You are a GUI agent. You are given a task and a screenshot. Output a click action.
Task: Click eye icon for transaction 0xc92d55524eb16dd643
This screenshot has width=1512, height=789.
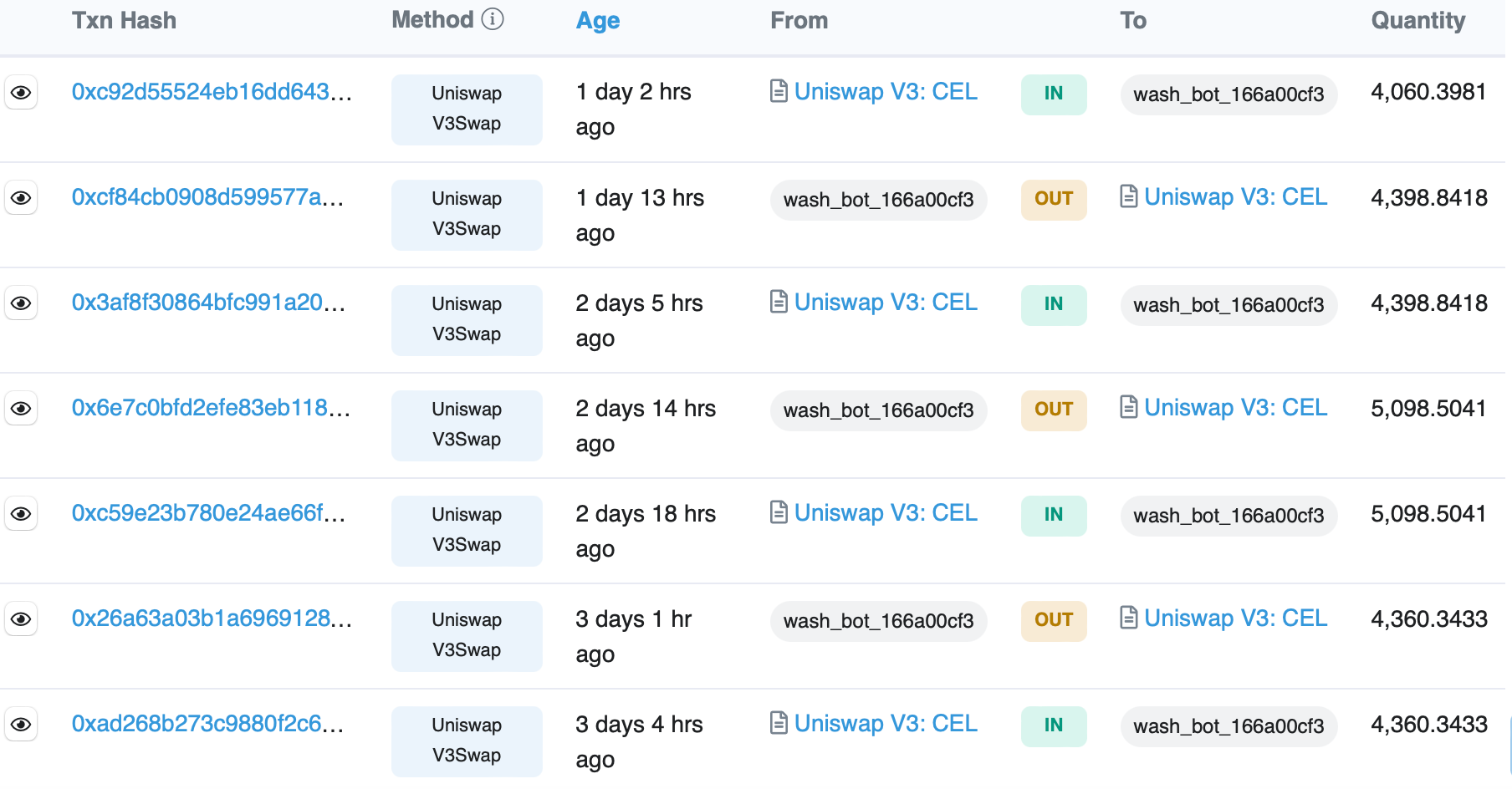21,93
